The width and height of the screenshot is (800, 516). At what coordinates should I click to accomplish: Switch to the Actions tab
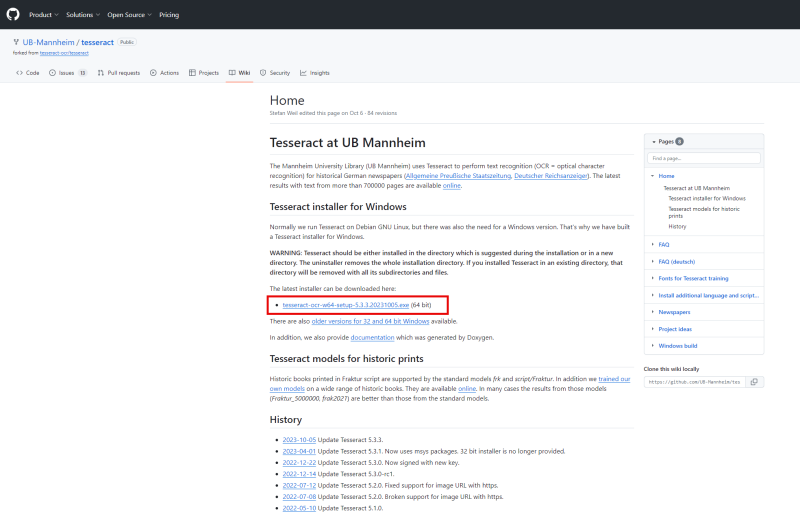165,73
